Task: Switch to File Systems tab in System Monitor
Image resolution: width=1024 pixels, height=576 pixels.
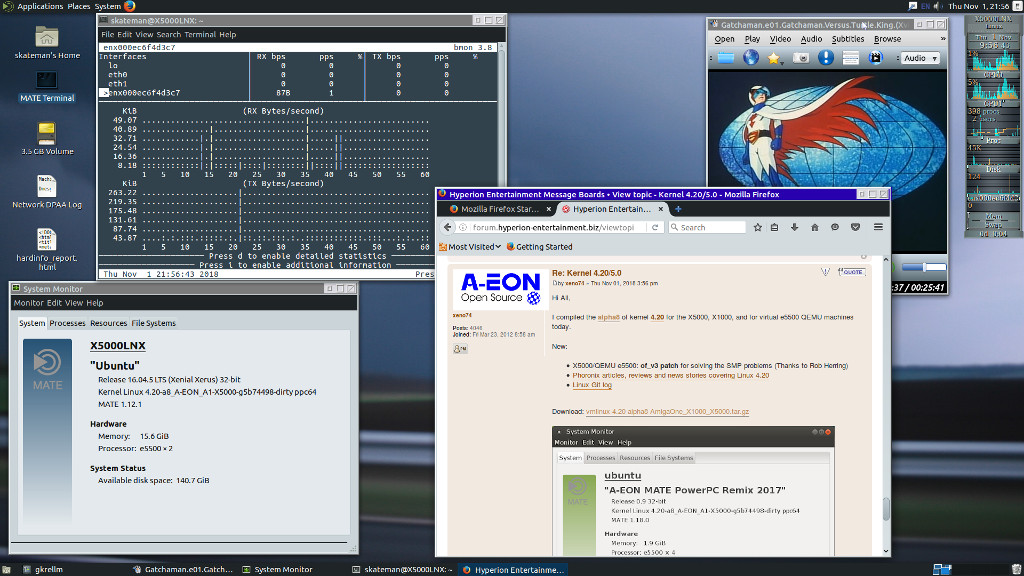Action: coord(153,323)
